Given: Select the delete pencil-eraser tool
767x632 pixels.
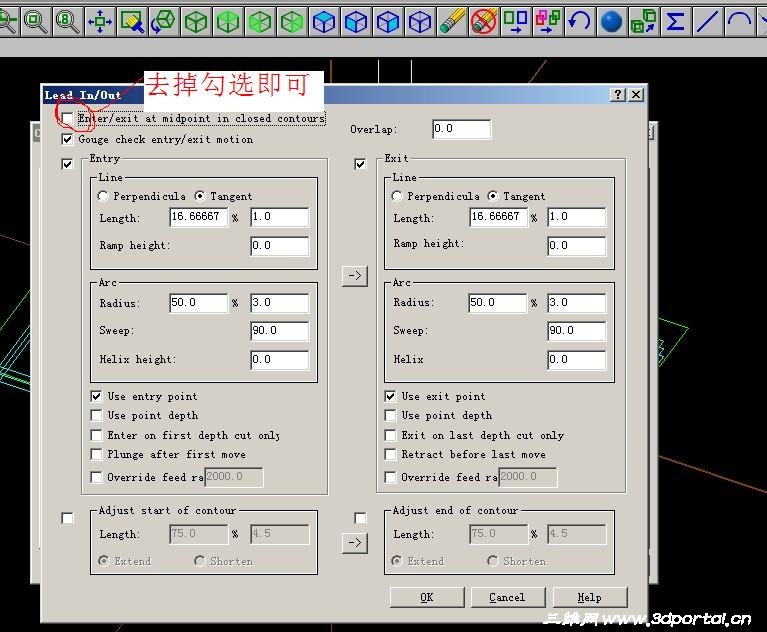Looking at the screenshot, I should click(452, 22).
